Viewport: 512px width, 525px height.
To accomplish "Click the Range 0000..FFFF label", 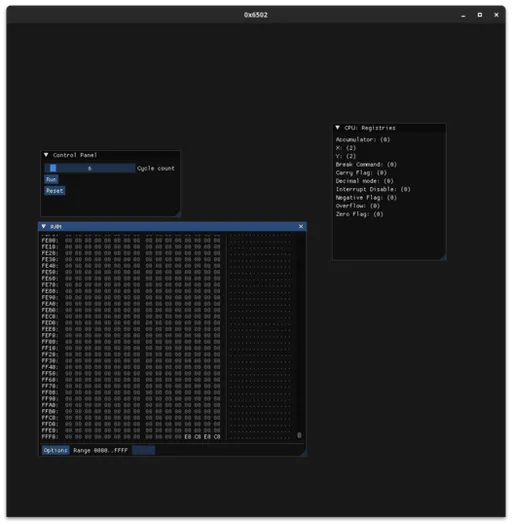I will (x=100, y=450).
